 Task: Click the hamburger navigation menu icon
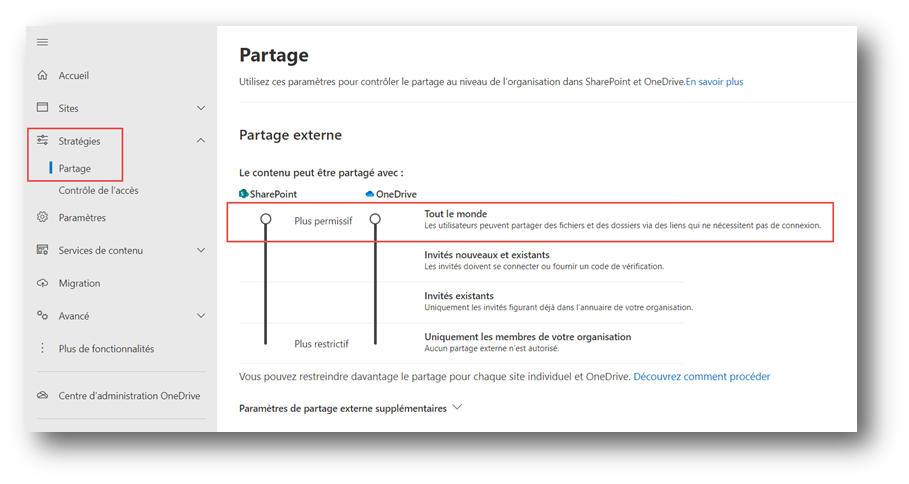coord(42,42)
